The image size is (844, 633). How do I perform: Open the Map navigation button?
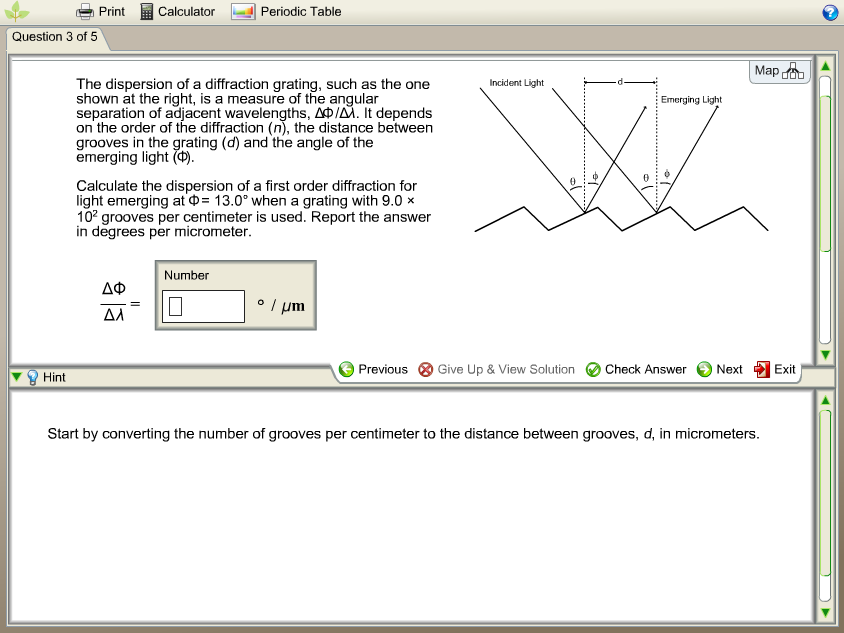pyautogui.click(x=778, y=71)
